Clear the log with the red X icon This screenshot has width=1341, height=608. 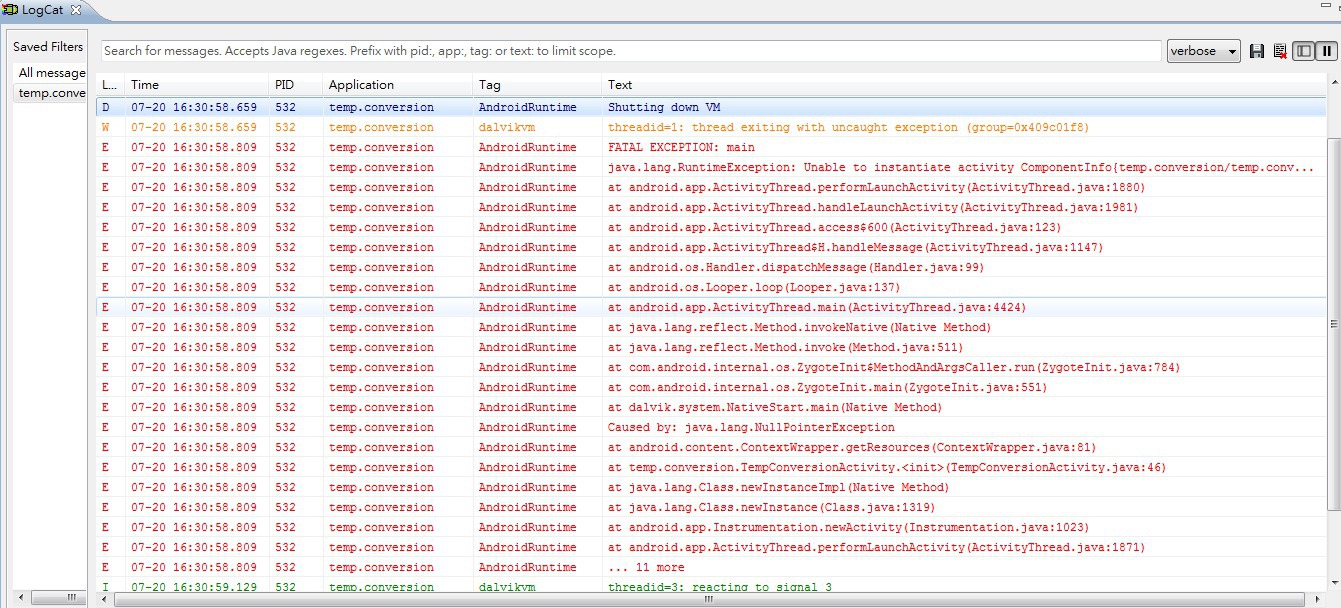click(x=1280, y=51)
